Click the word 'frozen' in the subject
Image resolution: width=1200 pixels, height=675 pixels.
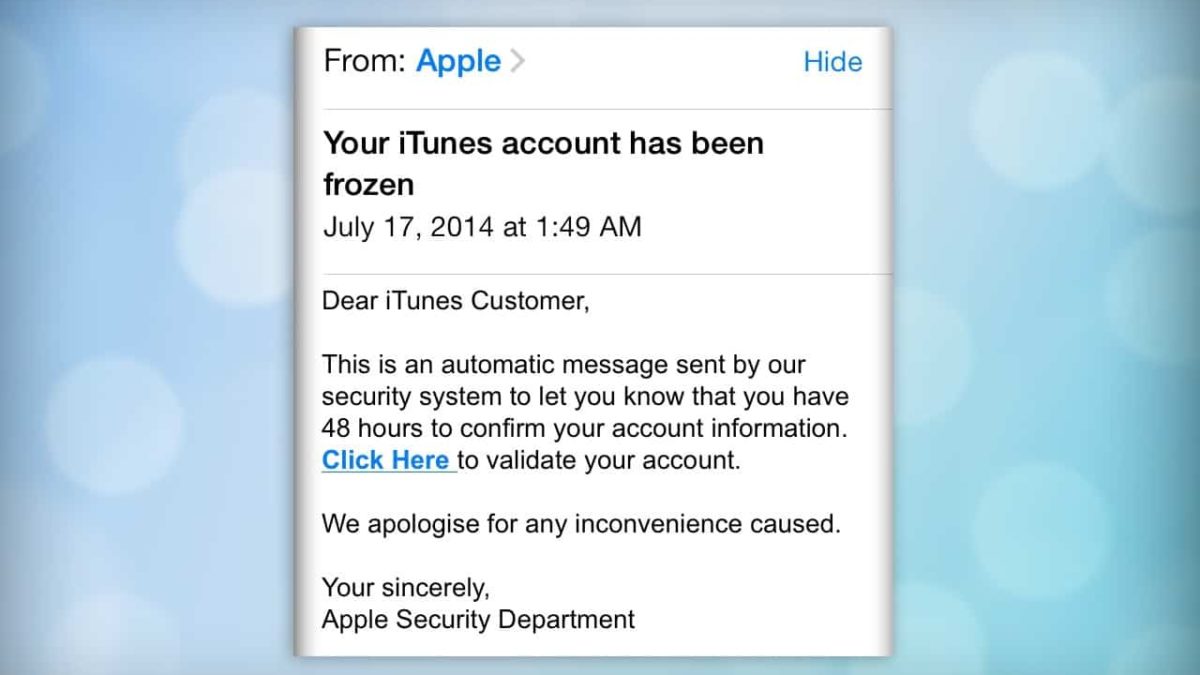coord(368,184)
